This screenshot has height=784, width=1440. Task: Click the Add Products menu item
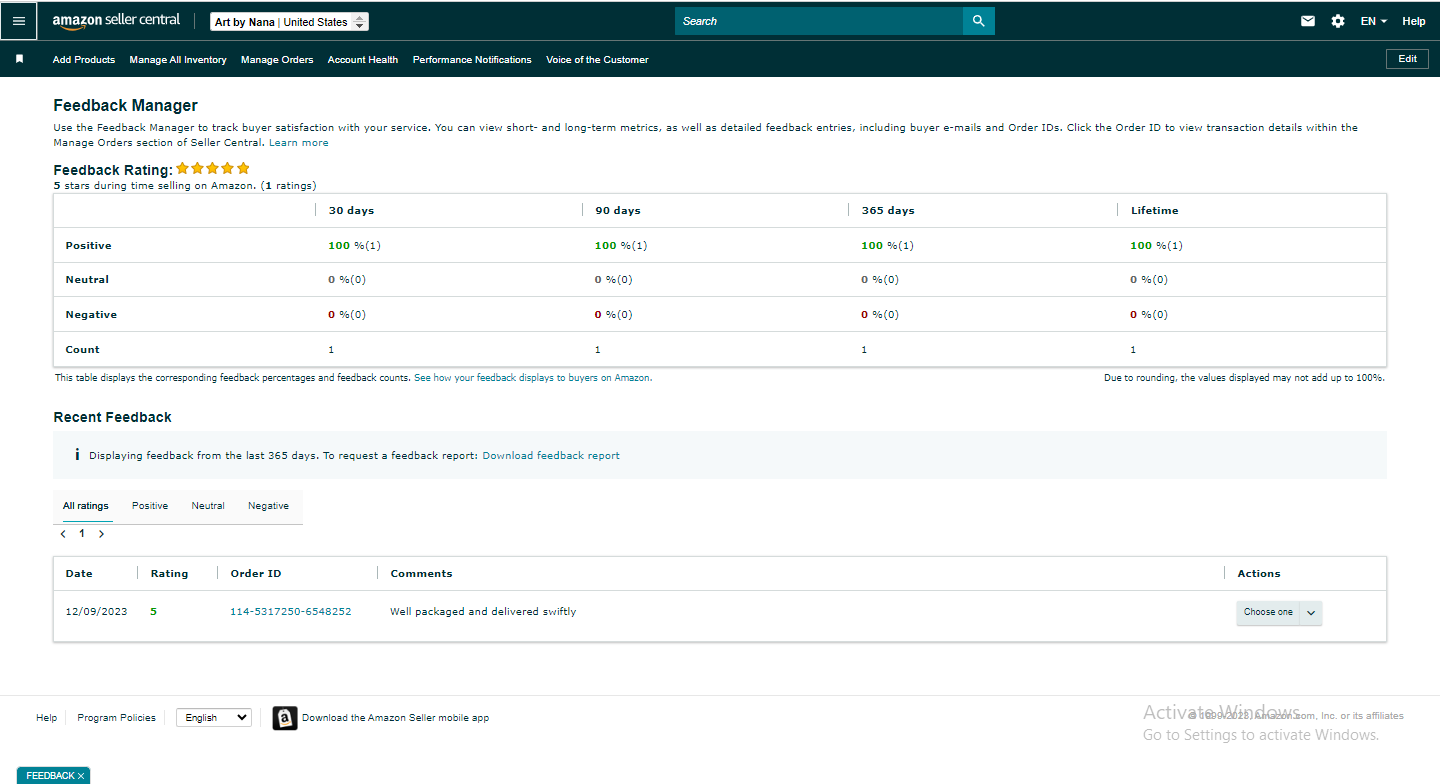84,60
